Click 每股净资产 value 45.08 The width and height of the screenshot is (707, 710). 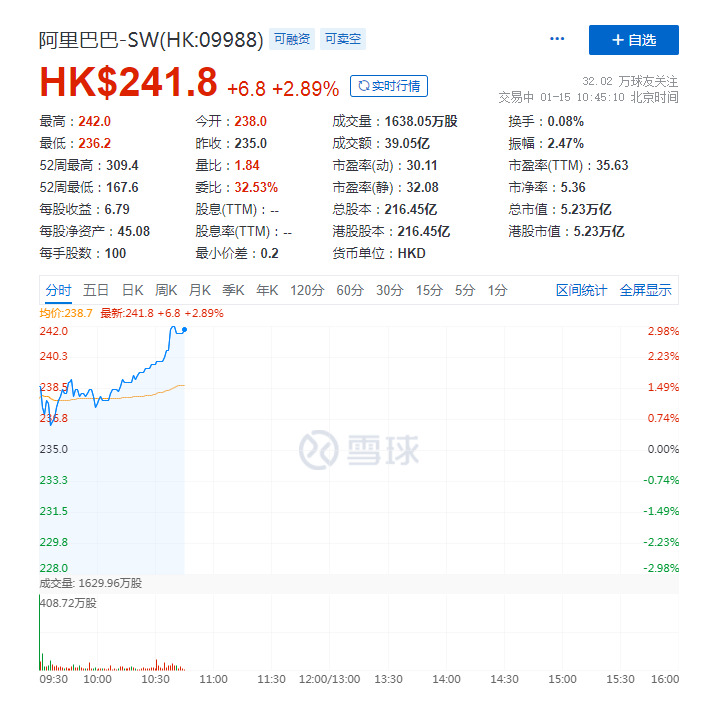pyautogui.click(x=134, y=231)
